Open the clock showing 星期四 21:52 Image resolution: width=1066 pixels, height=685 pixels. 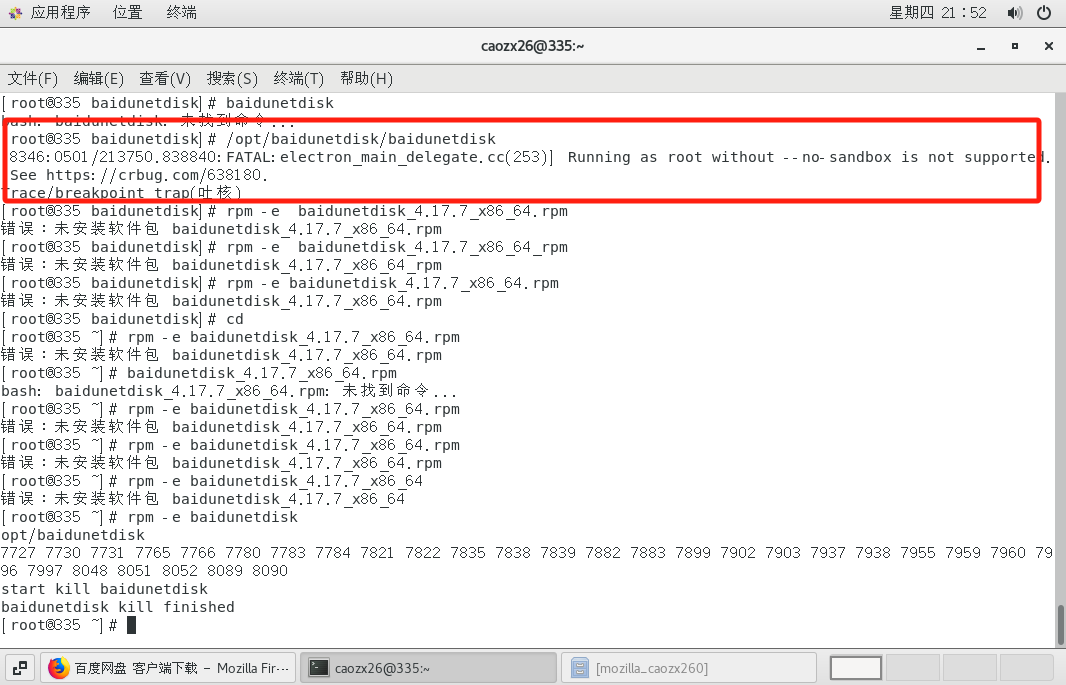point(938,12)
